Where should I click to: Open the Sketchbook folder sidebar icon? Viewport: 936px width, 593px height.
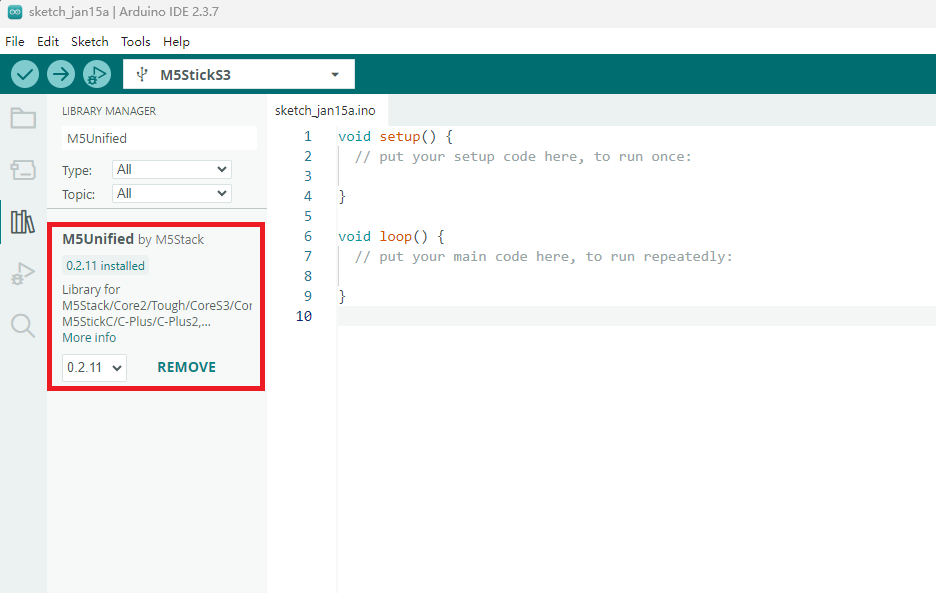[23, 118]
